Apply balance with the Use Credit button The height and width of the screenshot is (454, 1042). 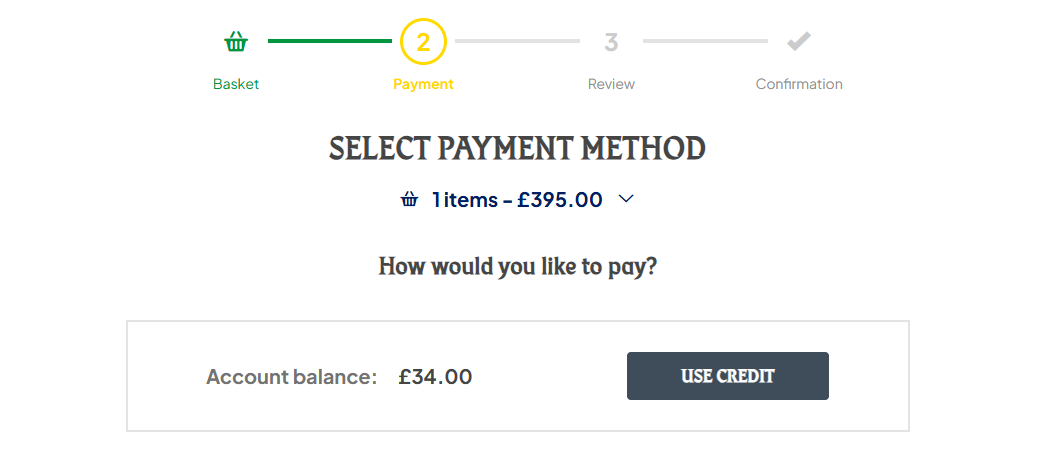pos(728,376)
